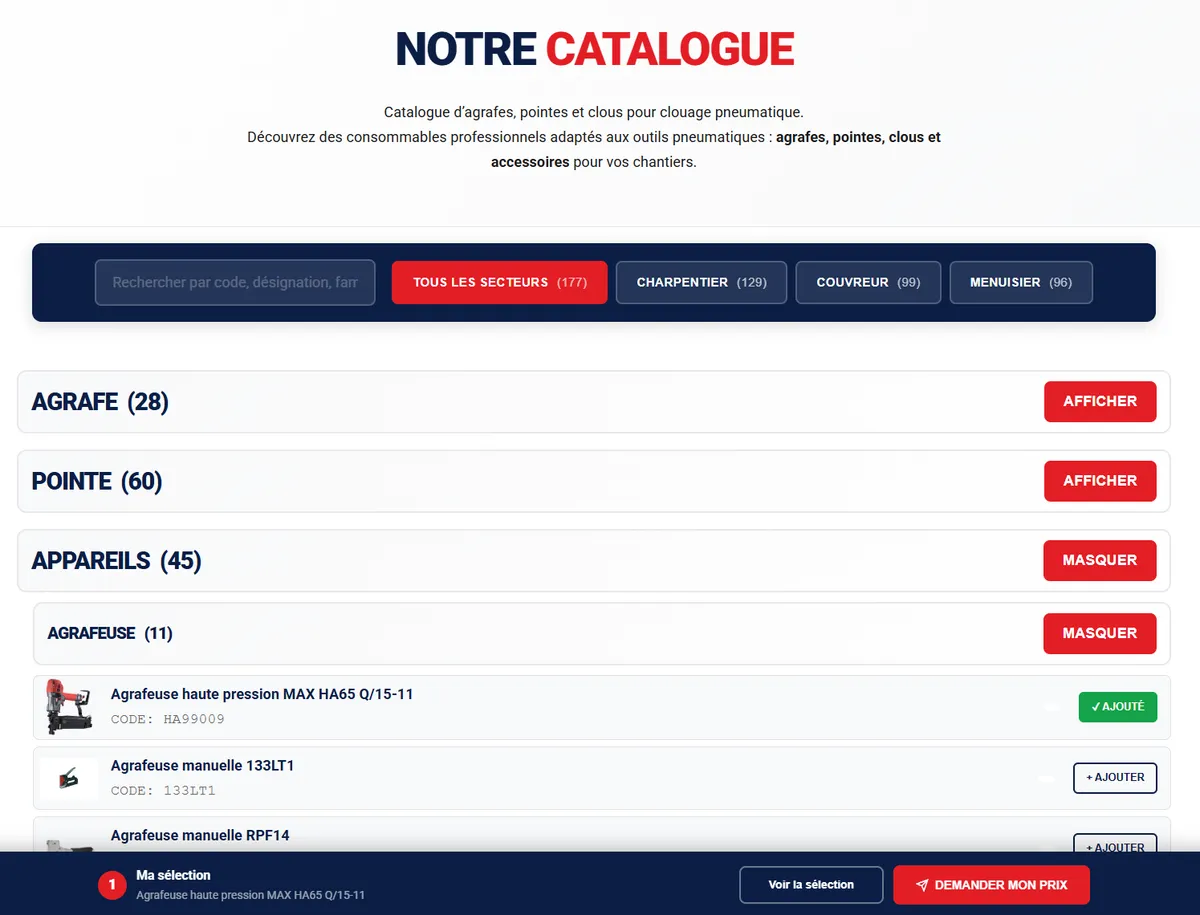Click Voir la sélection button
The height and width of the screenshot is (915, 1200).
coord(811,885)
